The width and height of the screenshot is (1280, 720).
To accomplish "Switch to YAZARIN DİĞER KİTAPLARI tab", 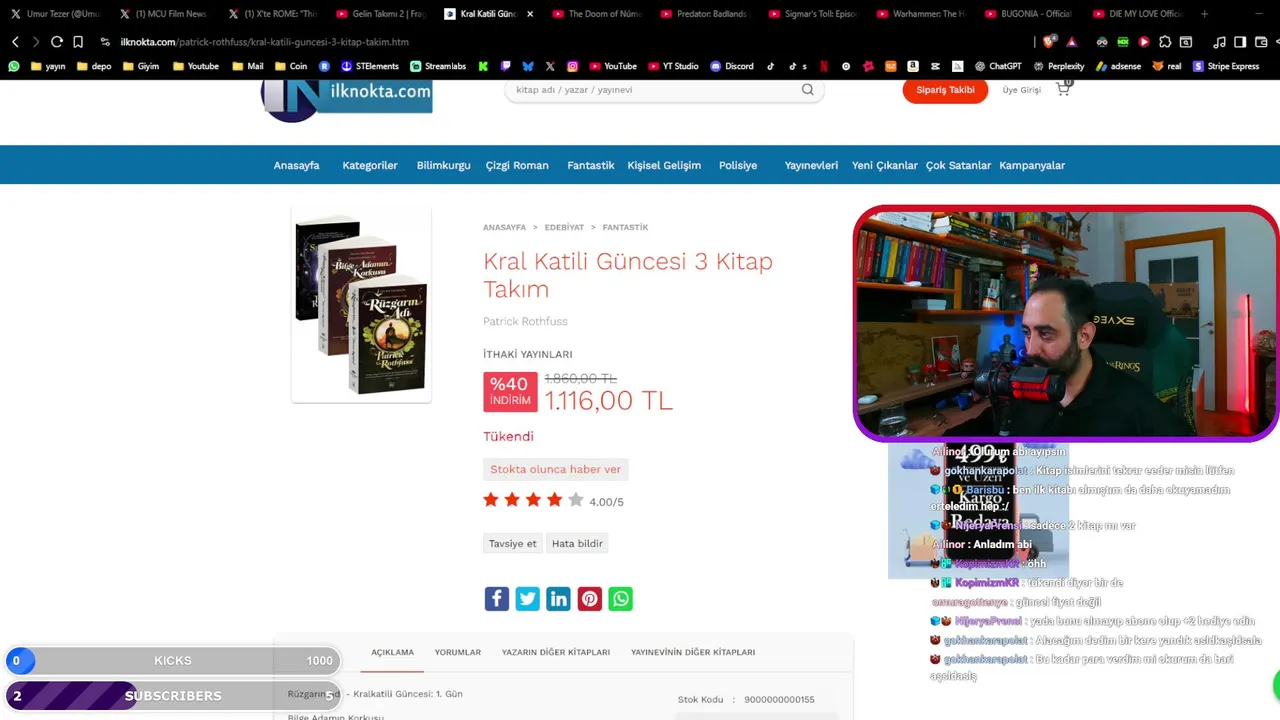I will 556,652.
